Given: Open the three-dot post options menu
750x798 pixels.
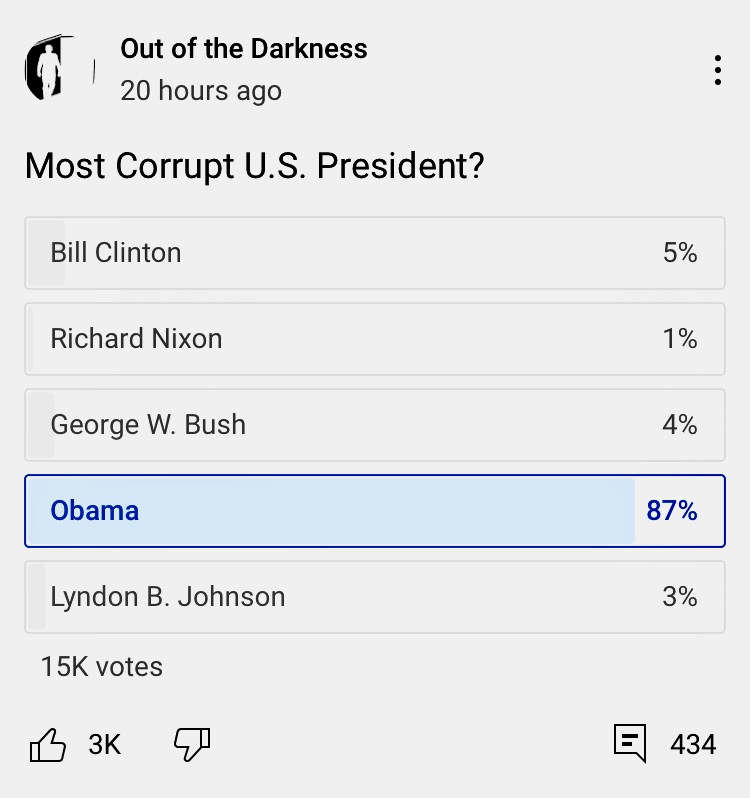Looking at the screenshot, I should click(x=717, y=70).
